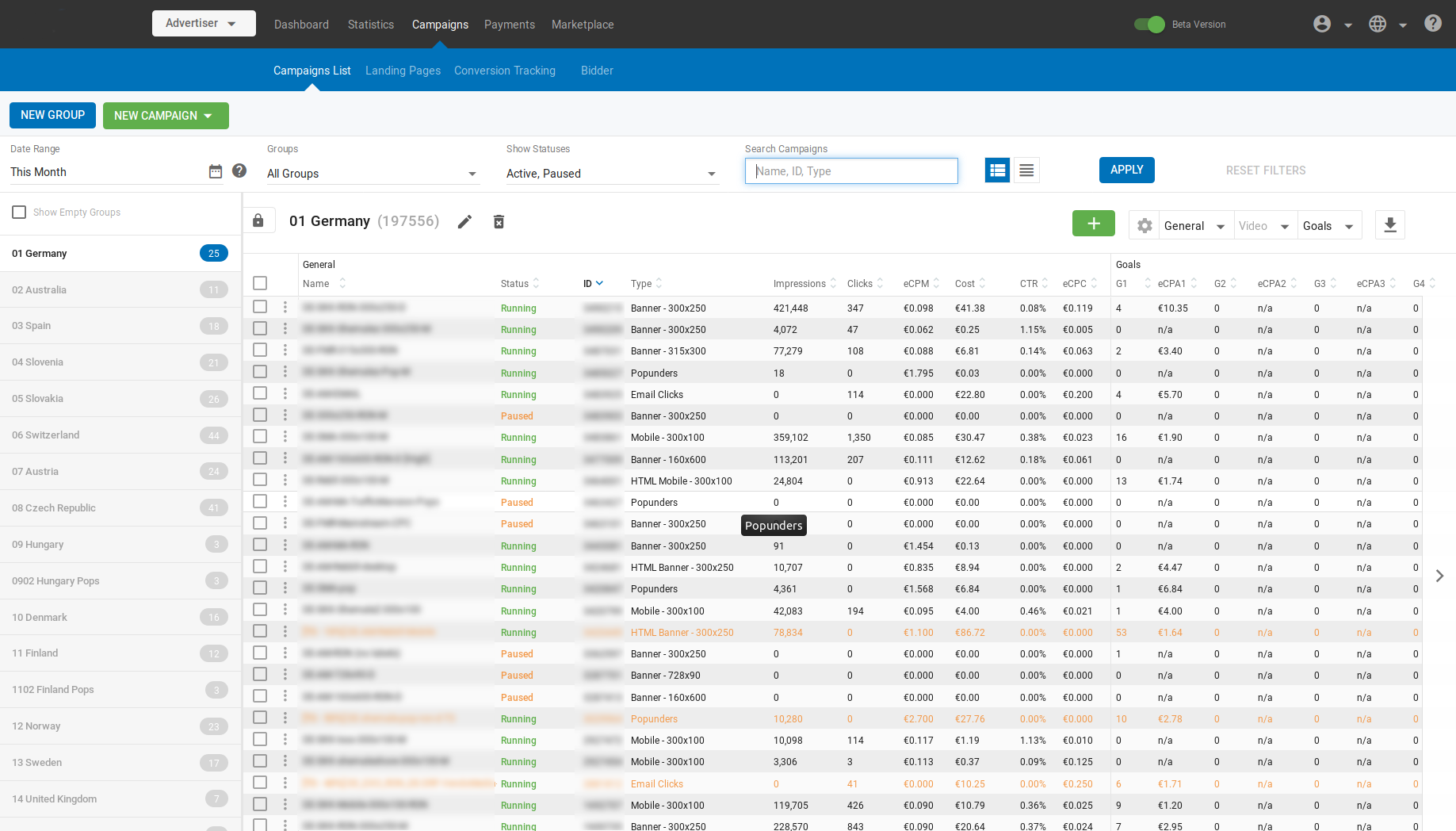
Task: Export campaign data using the download icon
Action: point(1389,225)
